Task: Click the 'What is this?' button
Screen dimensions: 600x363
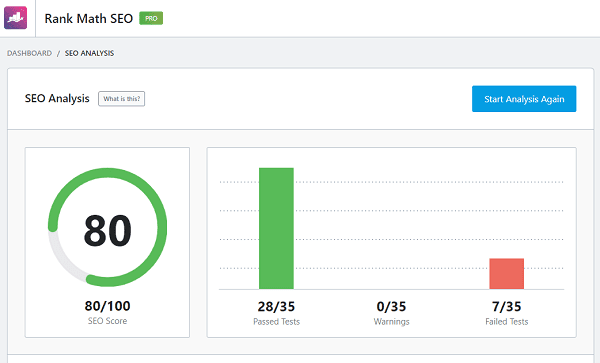Action: click(122, 99)
